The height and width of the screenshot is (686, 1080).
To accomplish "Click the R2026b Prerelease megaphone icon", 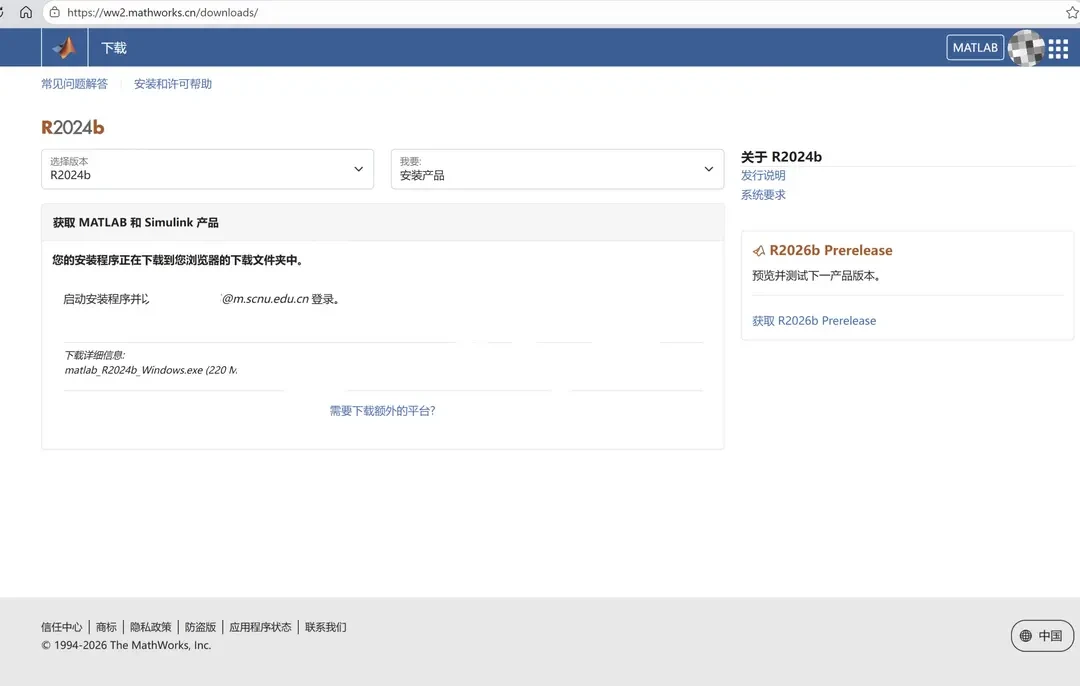I will click(758, 251).
